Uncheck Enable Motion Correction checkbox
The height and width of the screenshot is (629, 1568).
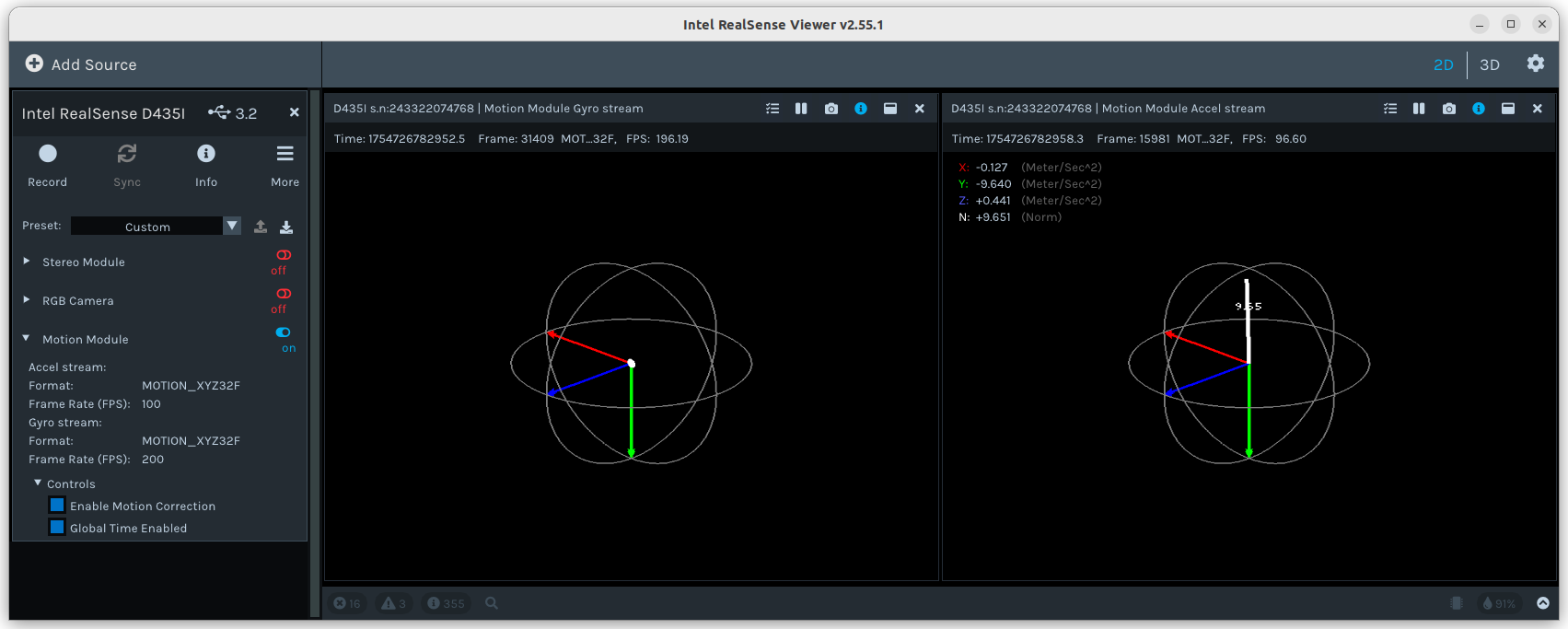click(x=57, y=506)
